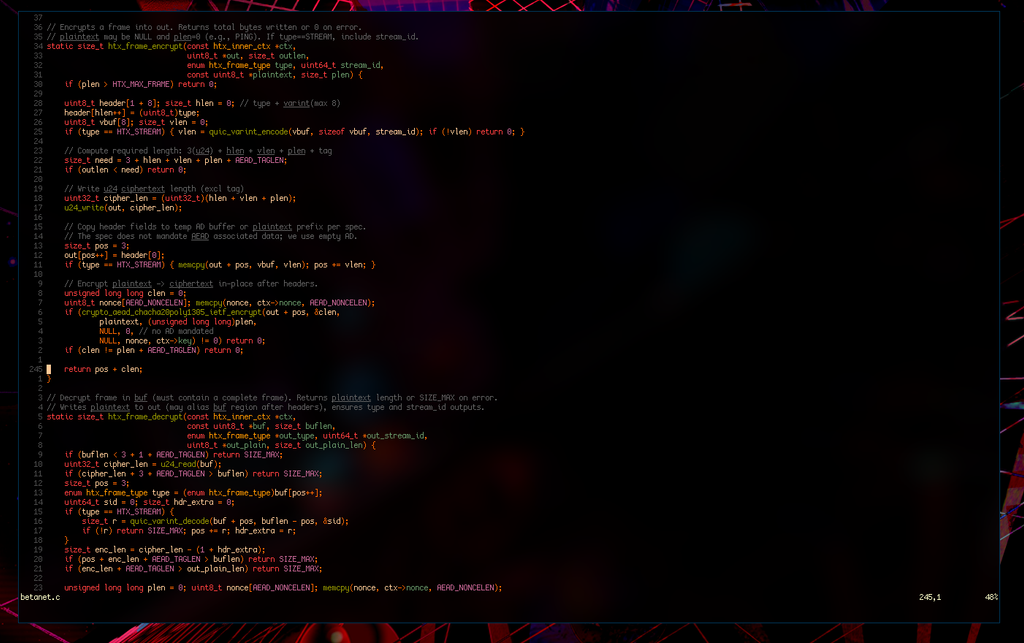Click the current line number 245 in the gutter

(35, 369)
